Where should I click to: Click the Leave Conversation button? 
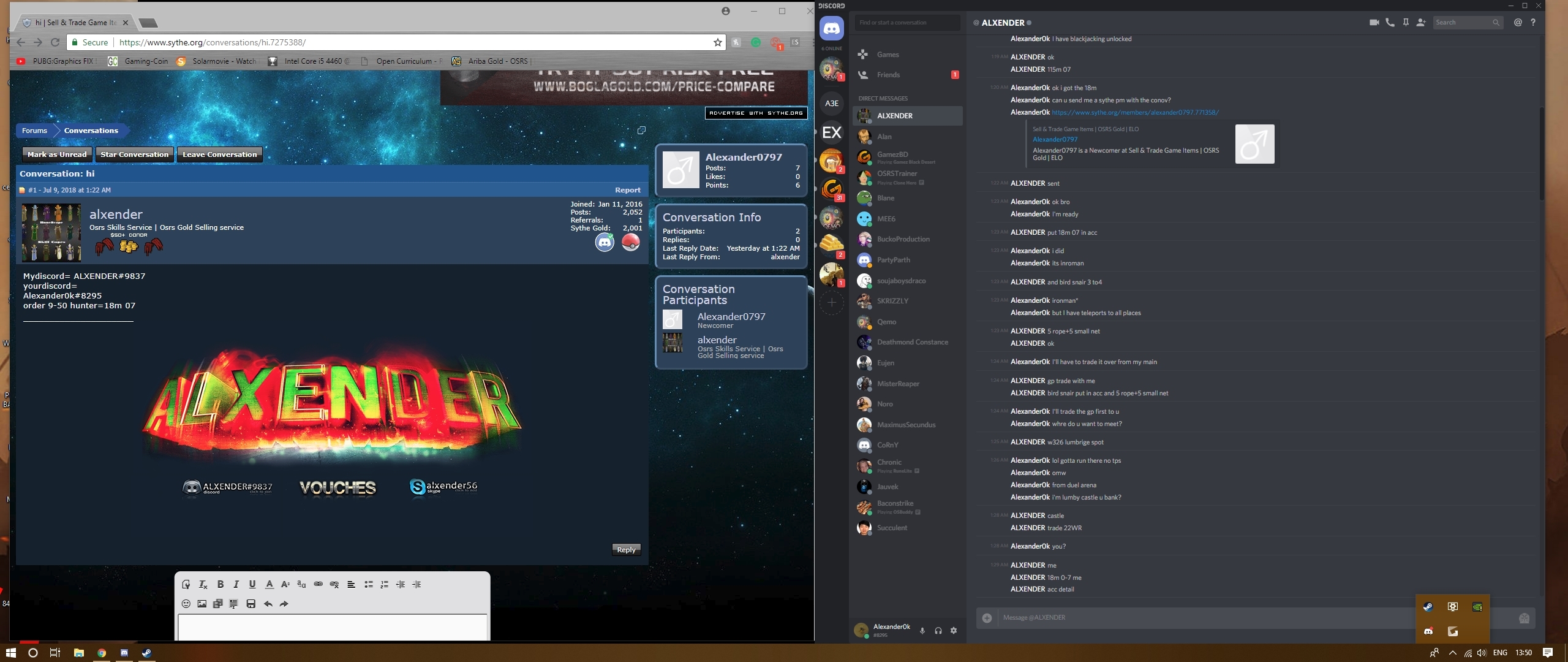pos(219,154)
